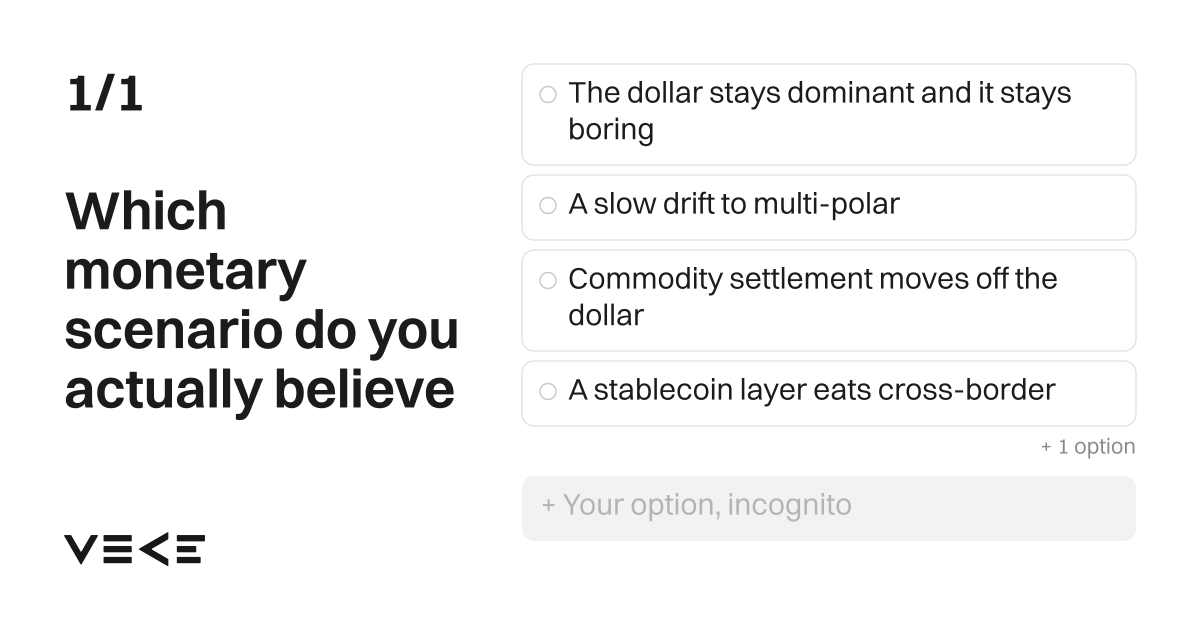Image resolution: width=1200 pixels, height=630 pixels.
Task: Click the V glyph in the VECE logo
Action: (x=81, y=549)
